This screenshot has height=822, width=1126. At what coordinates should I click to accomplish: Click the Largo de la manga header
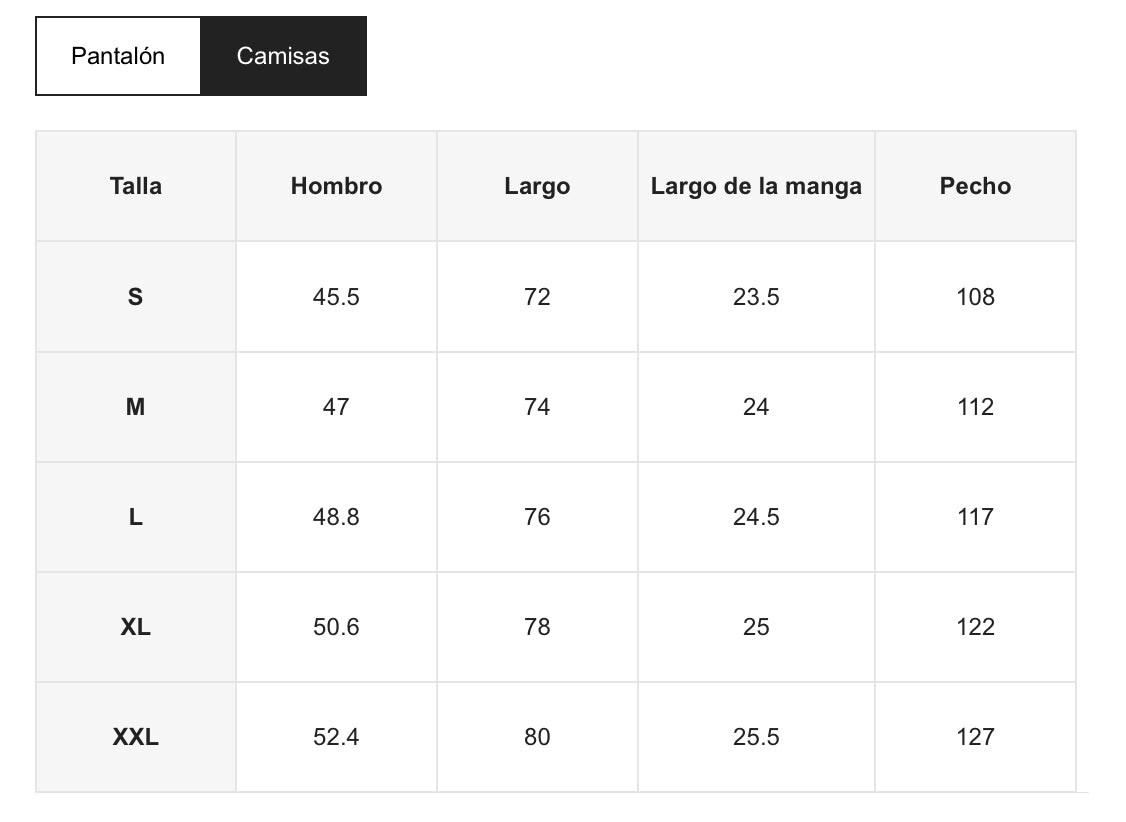(x=756, y=186)
